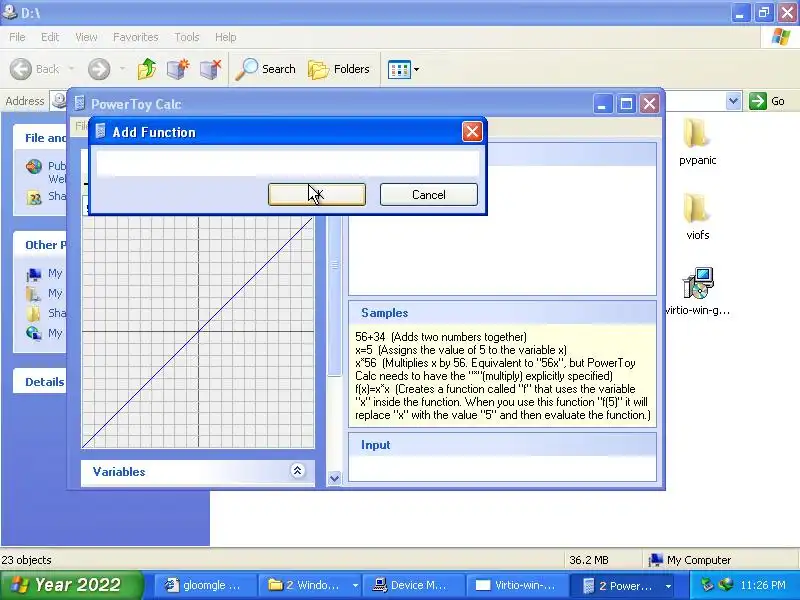The height and width of the screenshot is (600, 800).
Task: Select the pvpanic folder
Action: point(697,141)
